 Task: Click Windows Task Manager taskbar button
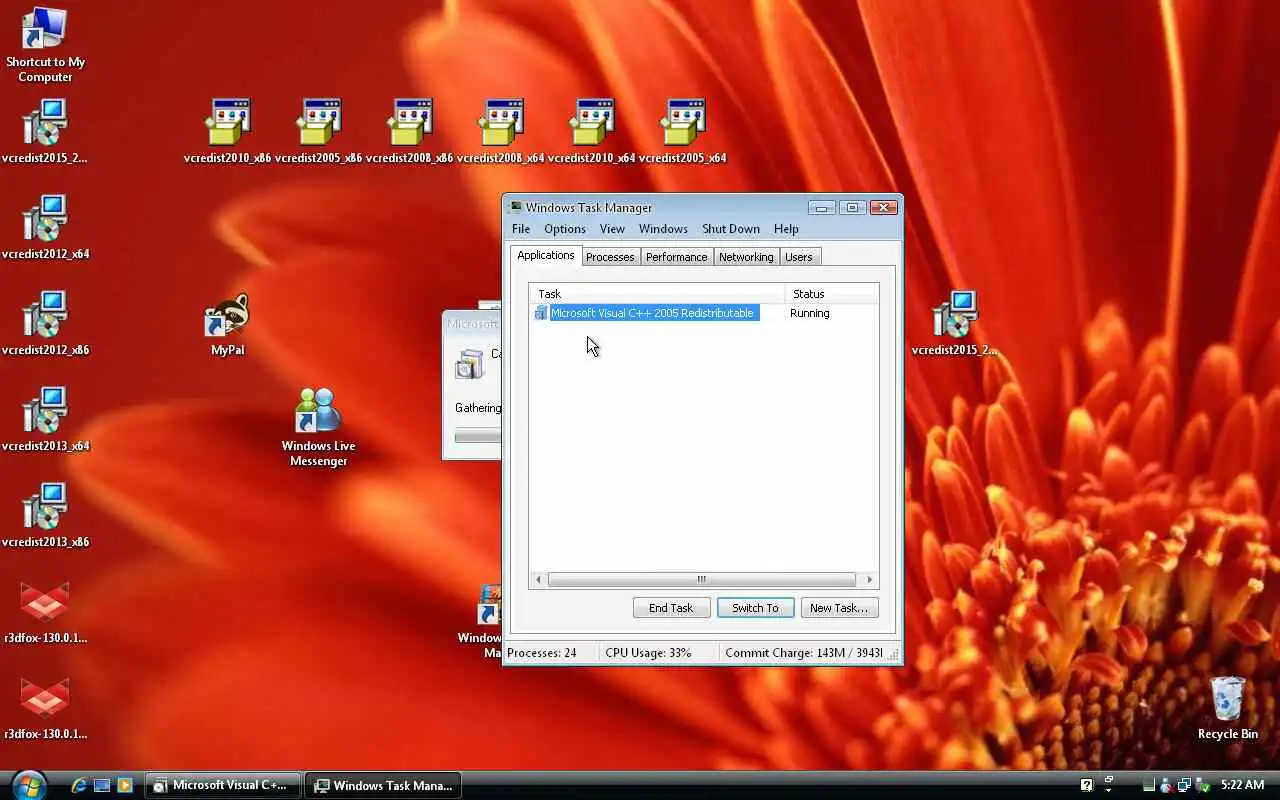384,785
